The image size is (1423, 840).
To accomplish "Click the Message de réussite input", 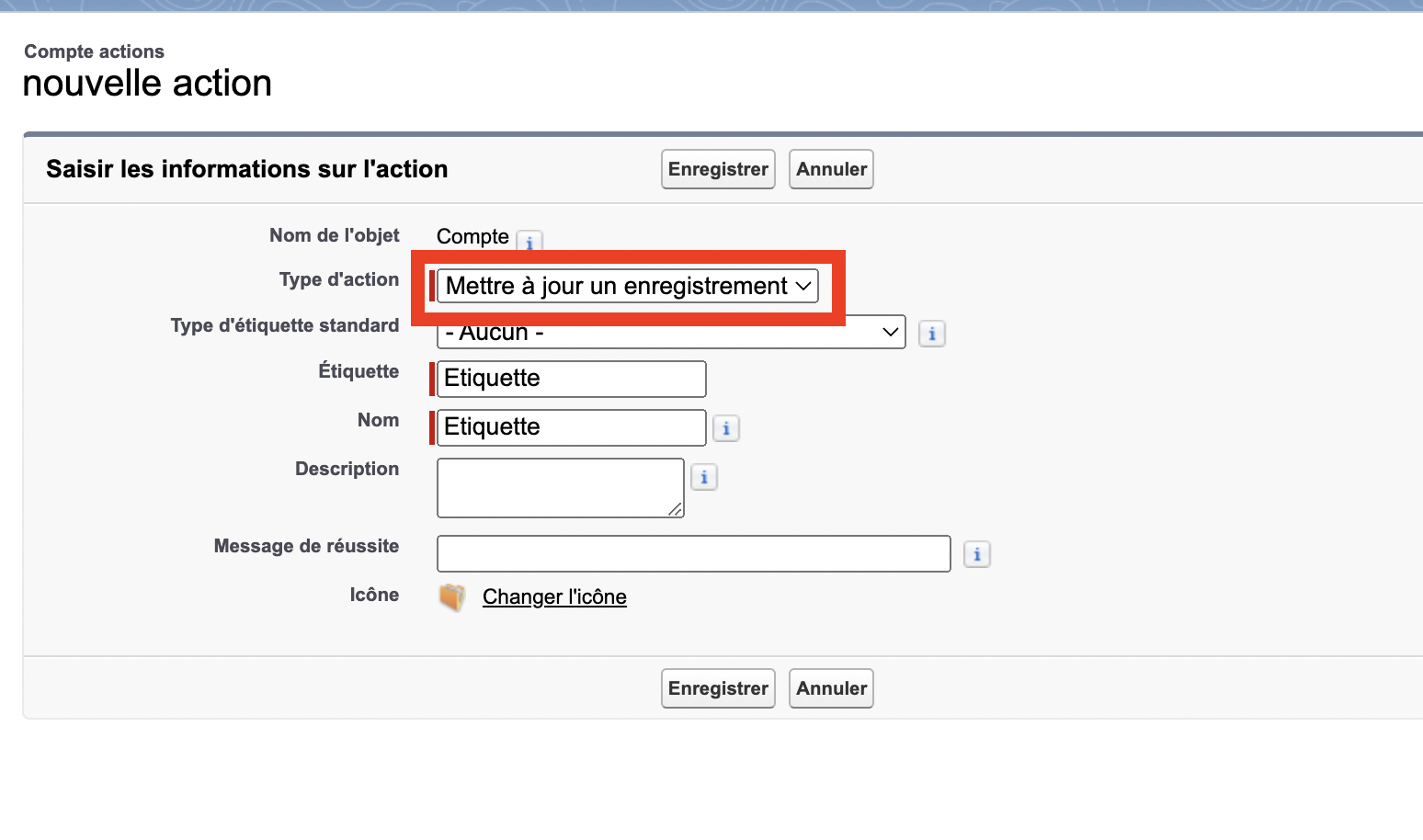I will point(694,553).
